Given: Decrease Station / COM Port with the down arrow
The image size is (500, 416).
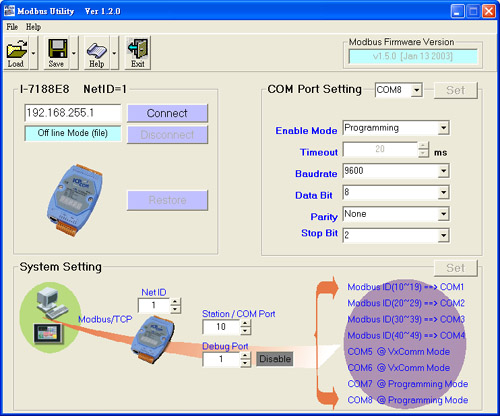Looking at the screenshot, I should [x=245, y=331].
